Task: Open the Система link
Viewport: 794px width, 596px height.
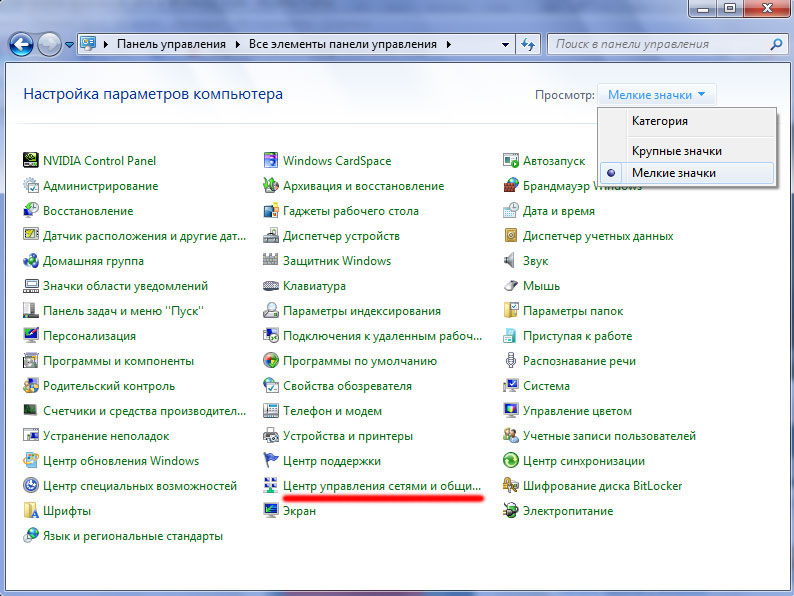Action: [546, 386]
